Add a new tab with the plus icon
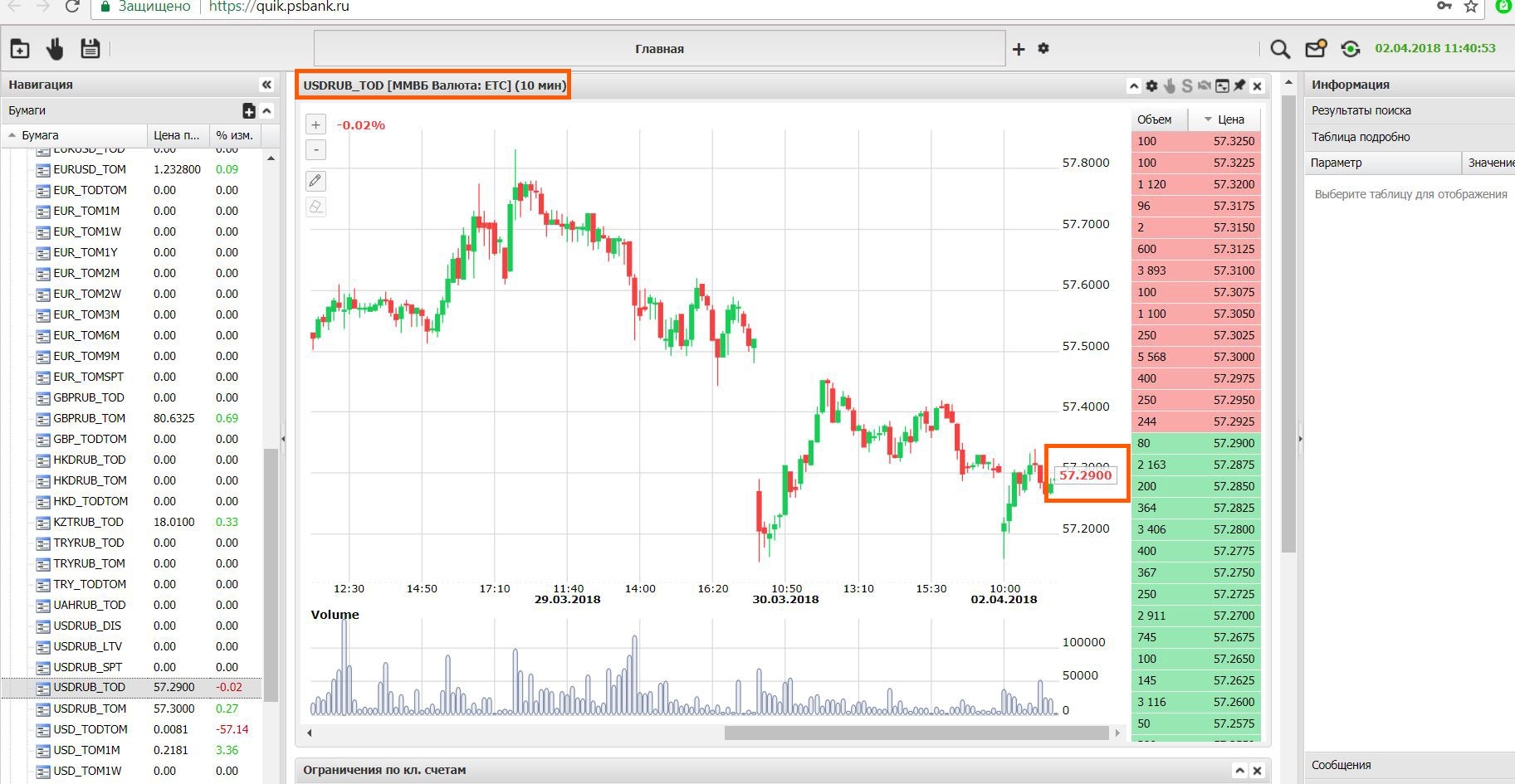 [1019, 49]
